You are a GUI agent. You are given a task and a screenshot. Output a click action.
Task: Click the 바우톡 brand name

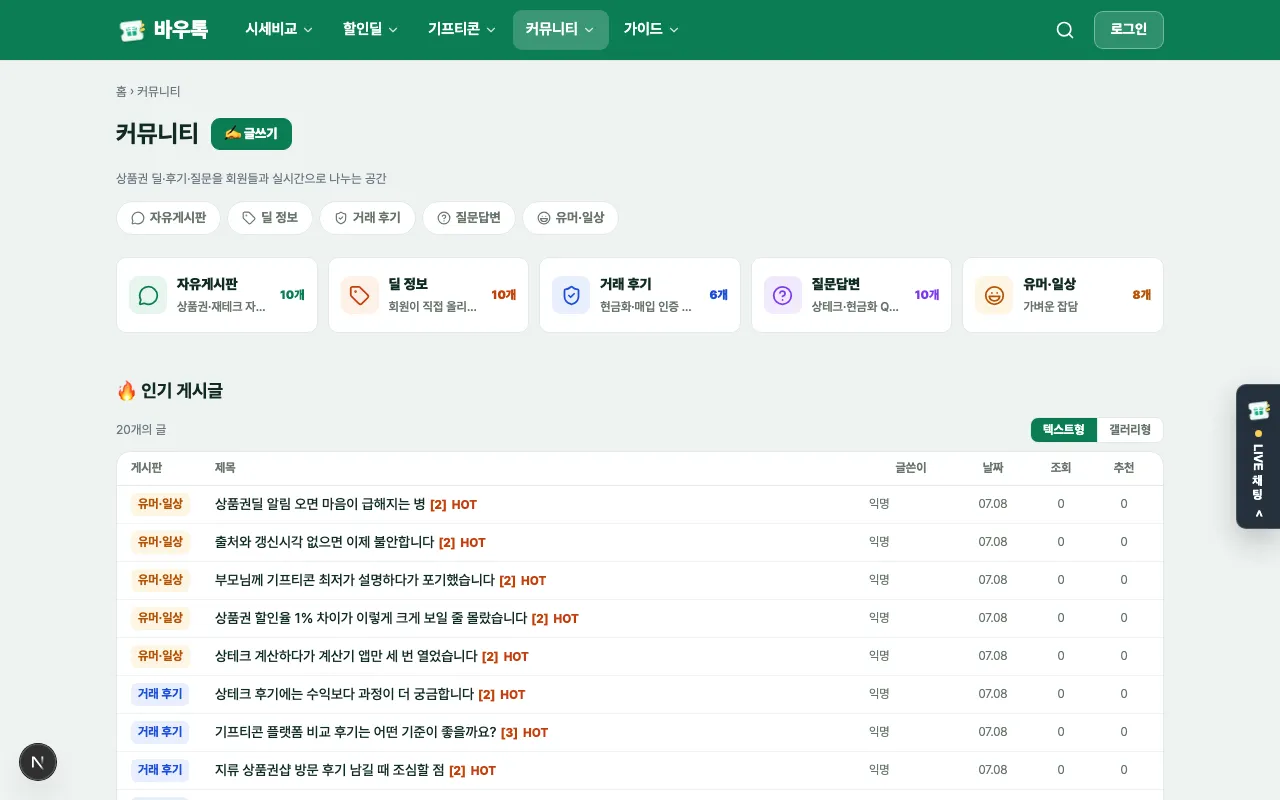181,30
